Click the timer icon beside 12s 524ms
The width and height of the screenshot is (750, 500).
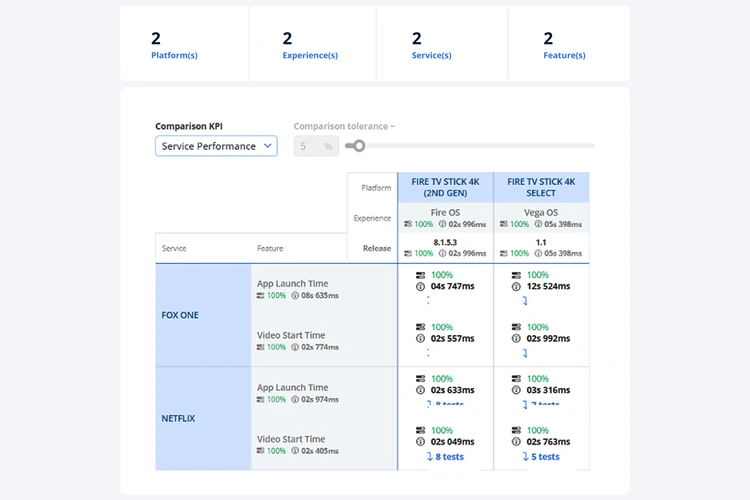(517, 287)
